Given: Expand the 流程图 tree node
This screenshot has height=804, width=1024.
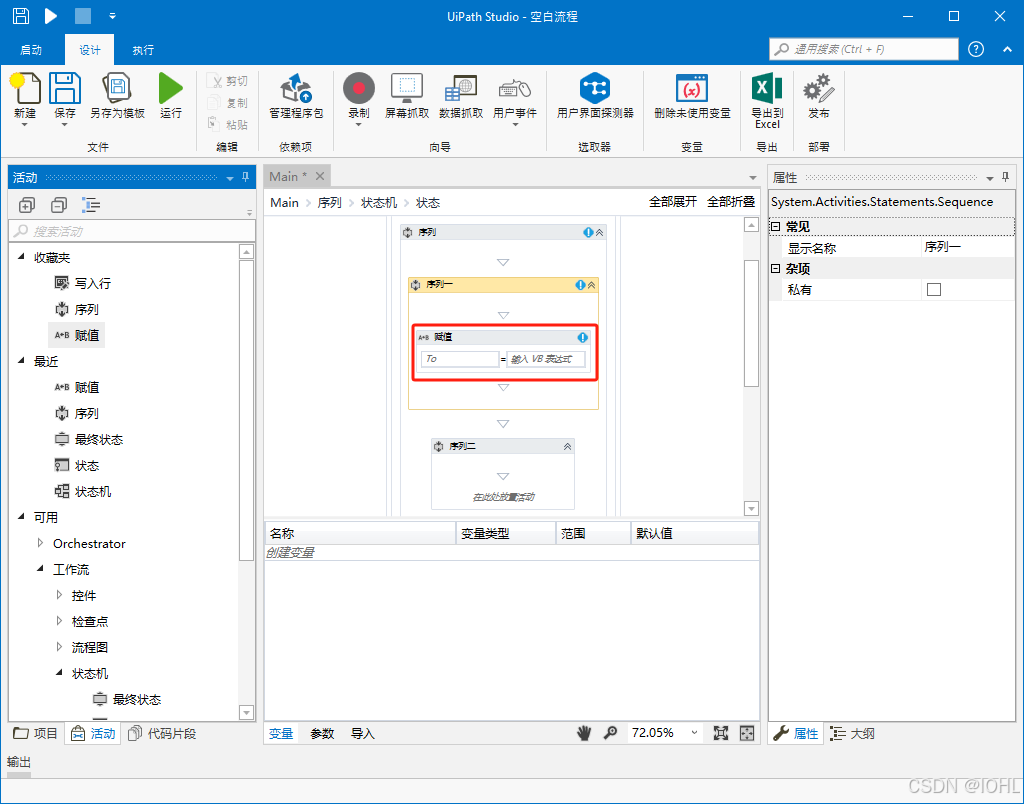Looking at the screenshot, I should 59,647.
